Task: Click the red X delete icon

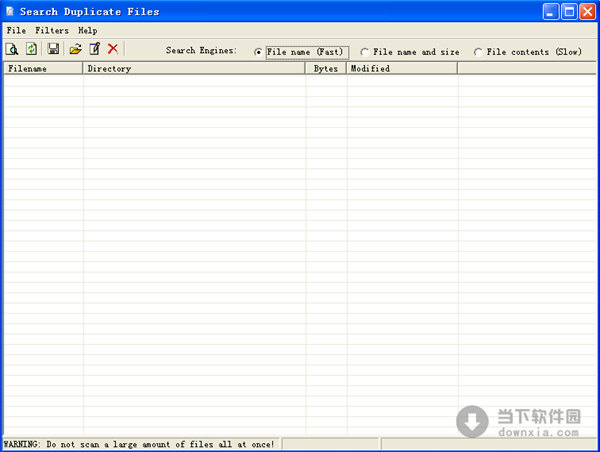Action: 113,49
